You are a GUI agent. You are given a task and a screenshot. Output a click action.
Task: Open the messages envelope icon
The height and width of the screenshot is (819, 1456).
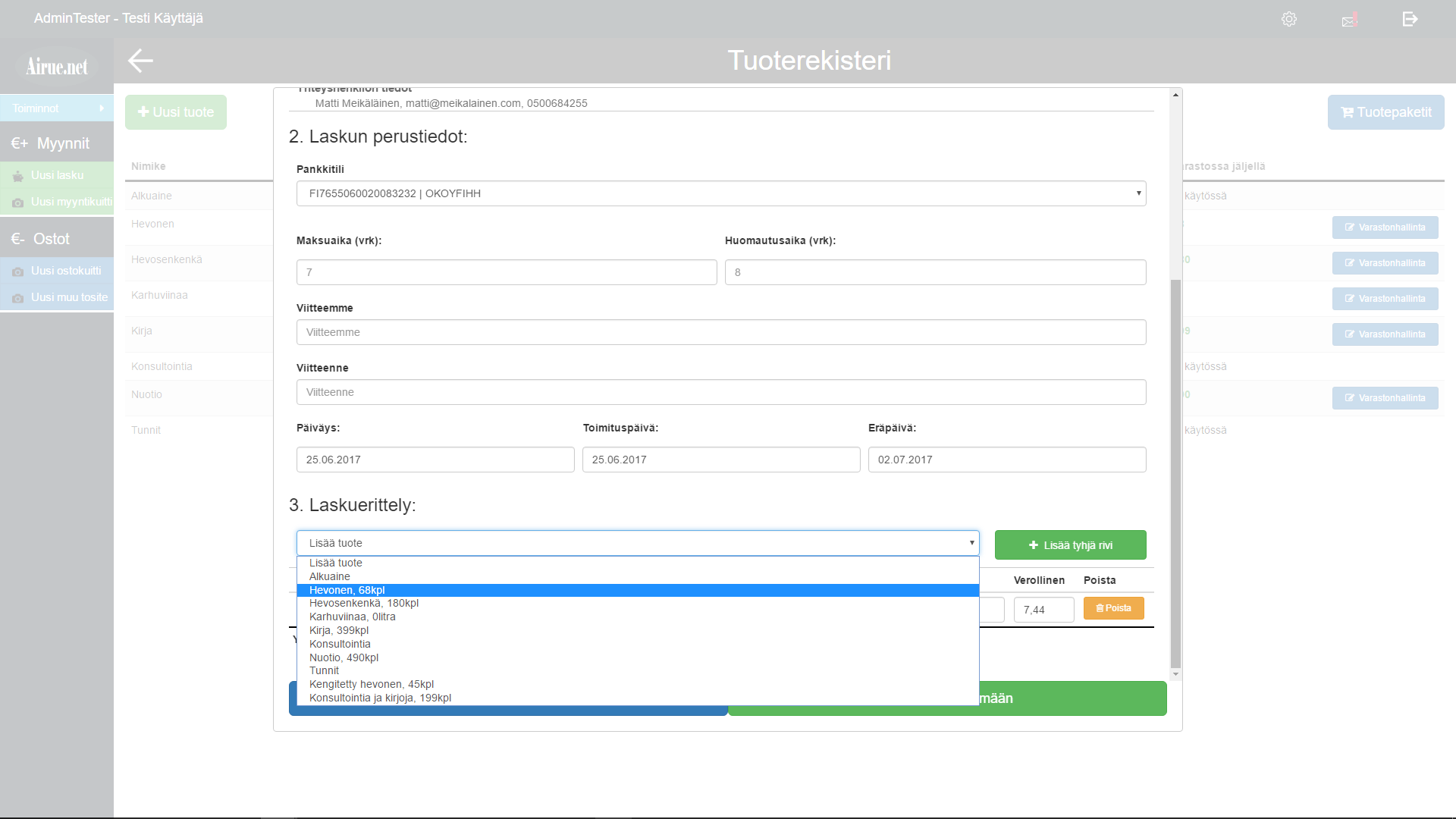(1349, 20)
